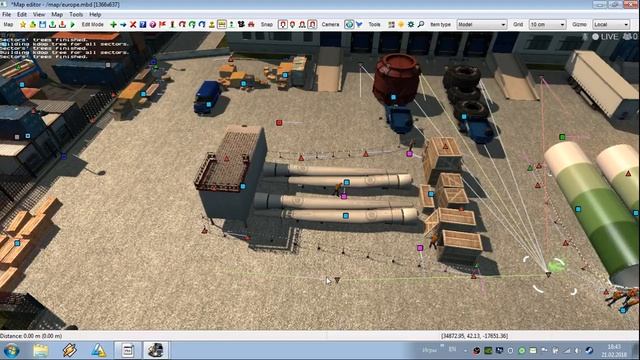Select the green plus new item mode
Image resolution: width=640 pixels, height=360 pixels.
pos(113,25)
